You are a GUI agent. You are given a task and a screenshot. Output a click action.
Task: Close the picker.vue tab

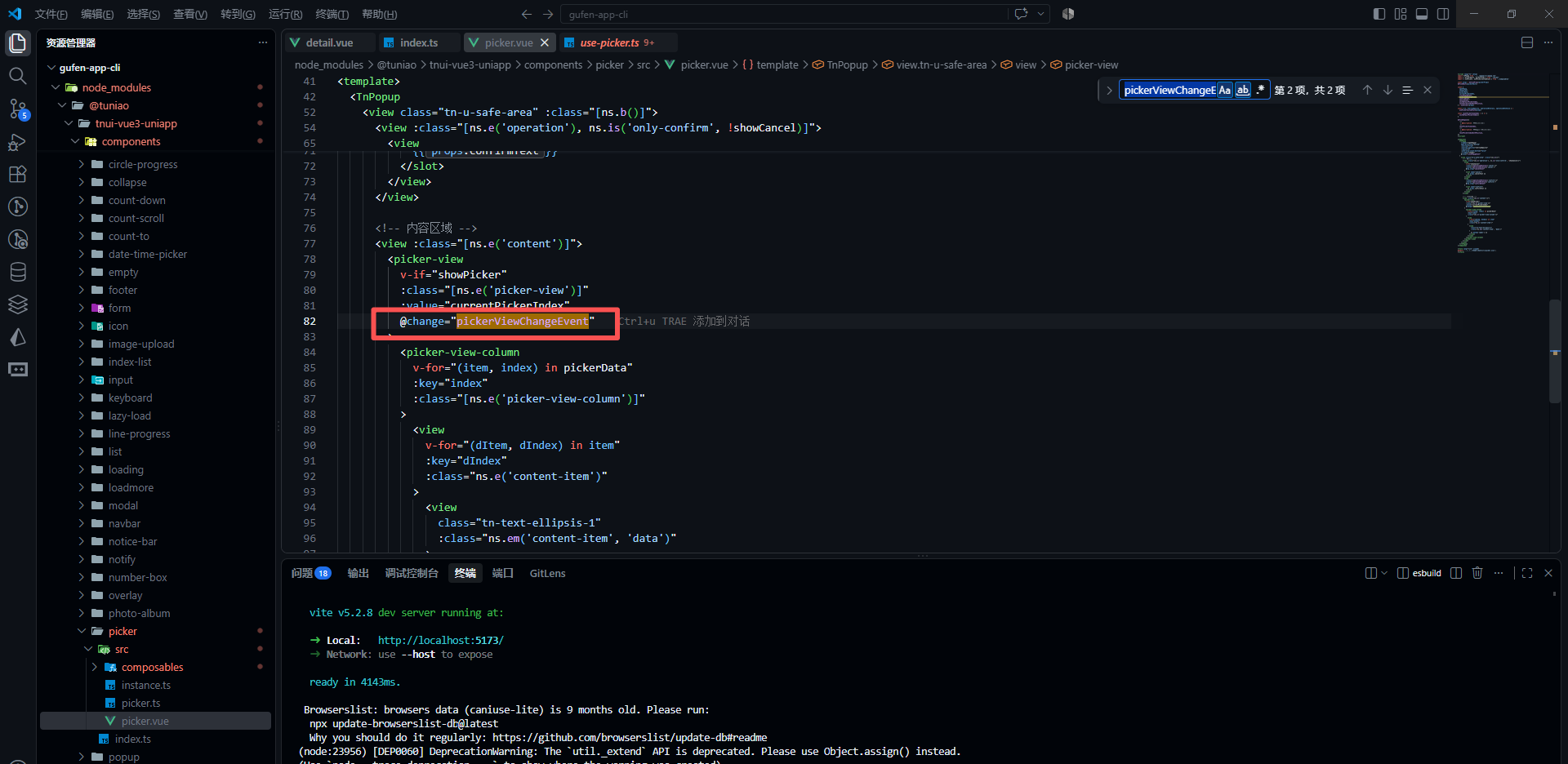[x=545, y=42]
